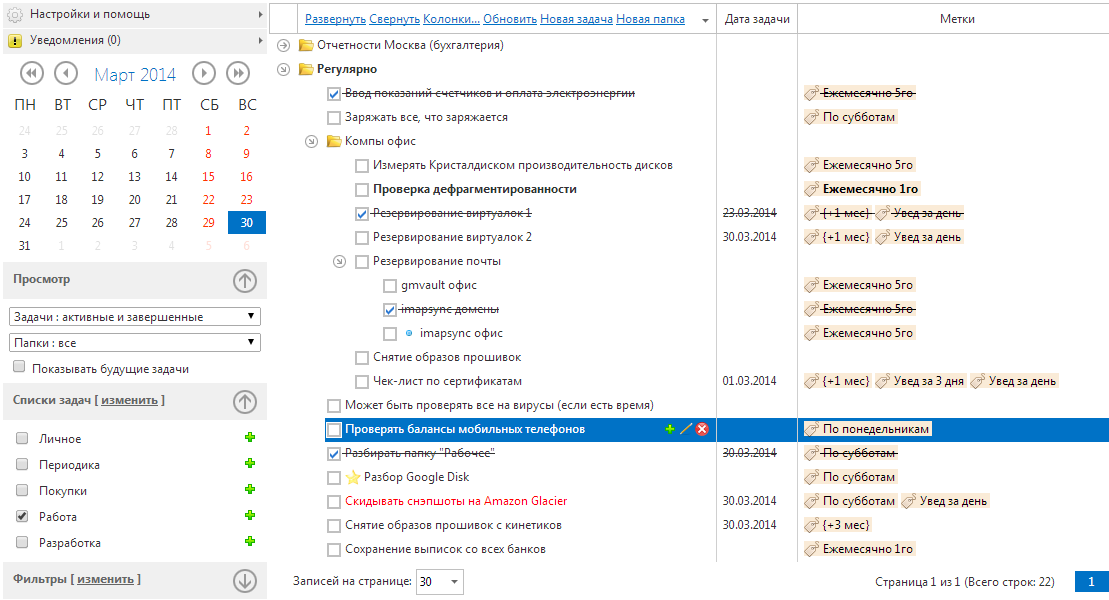Click tag icon next to Увед за 3 дня
Screen dimensions: 1109x600
click(x=883, y=381)
